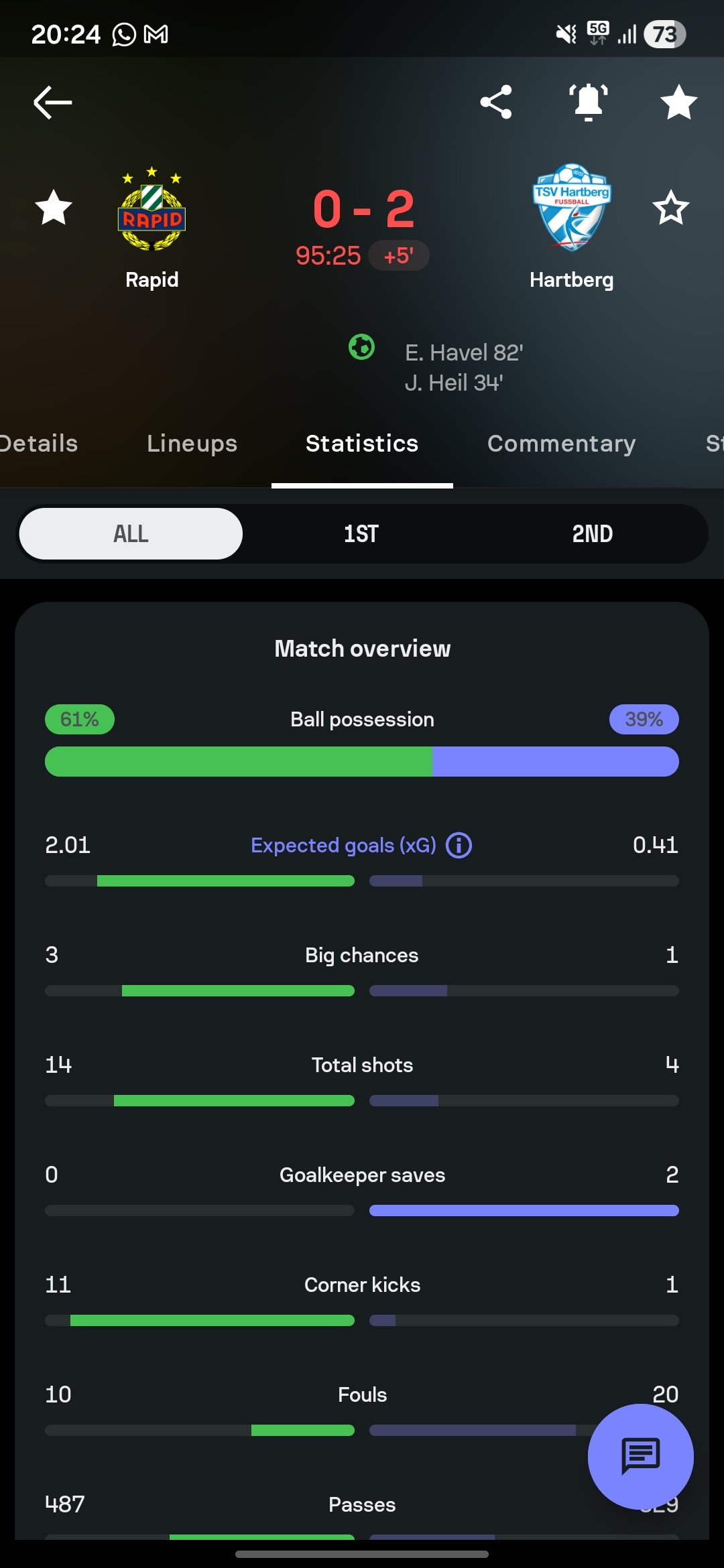Switch to the Lineups tab

click(192, 444)
